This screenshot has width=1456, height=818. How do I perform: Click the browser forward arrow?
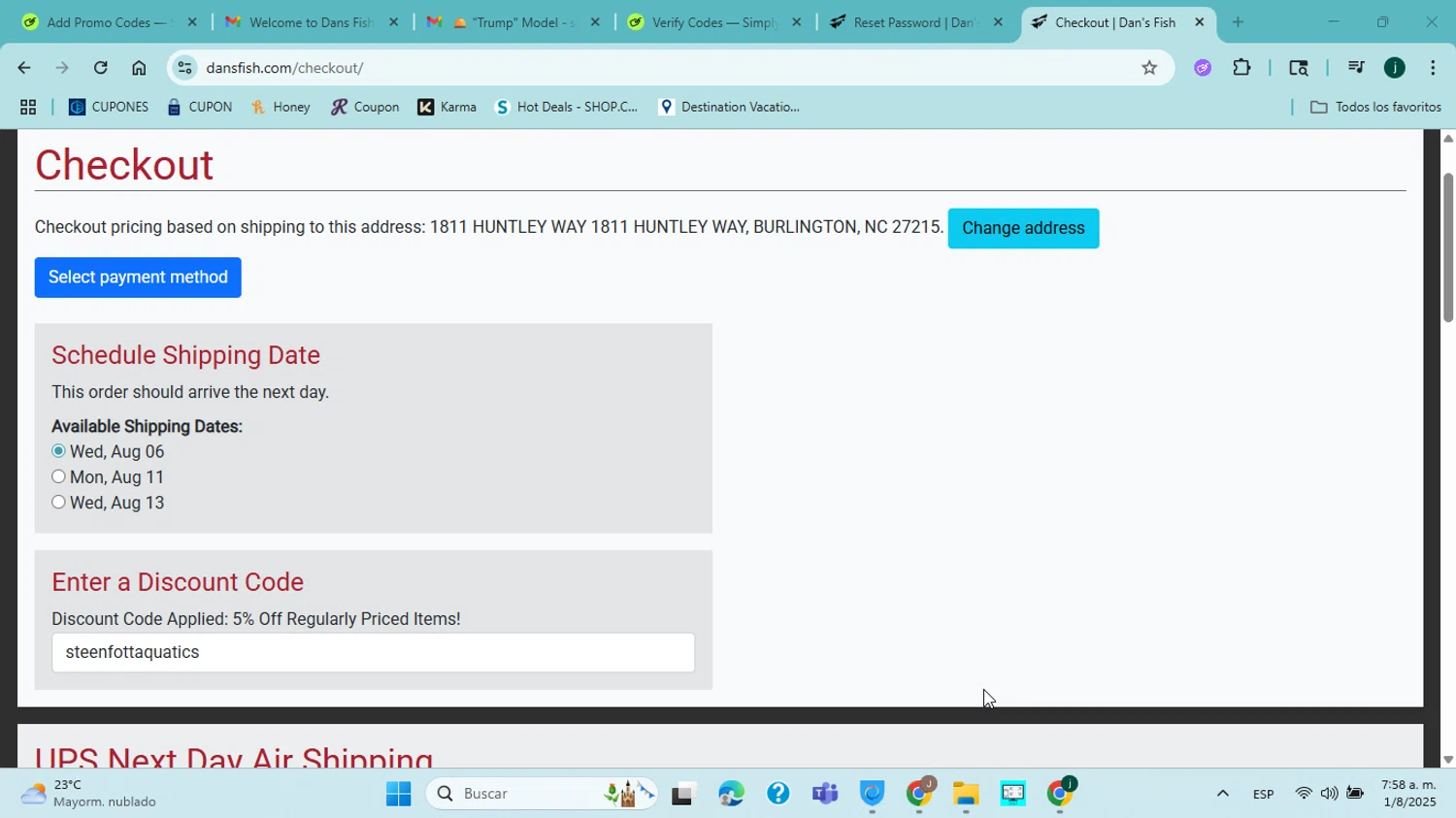pyautogui.click(x=62, y=68)
